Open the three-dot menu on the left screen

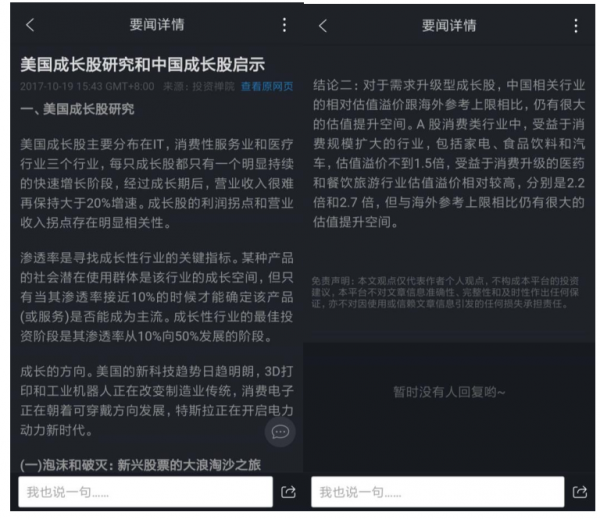tap(284, 25)
